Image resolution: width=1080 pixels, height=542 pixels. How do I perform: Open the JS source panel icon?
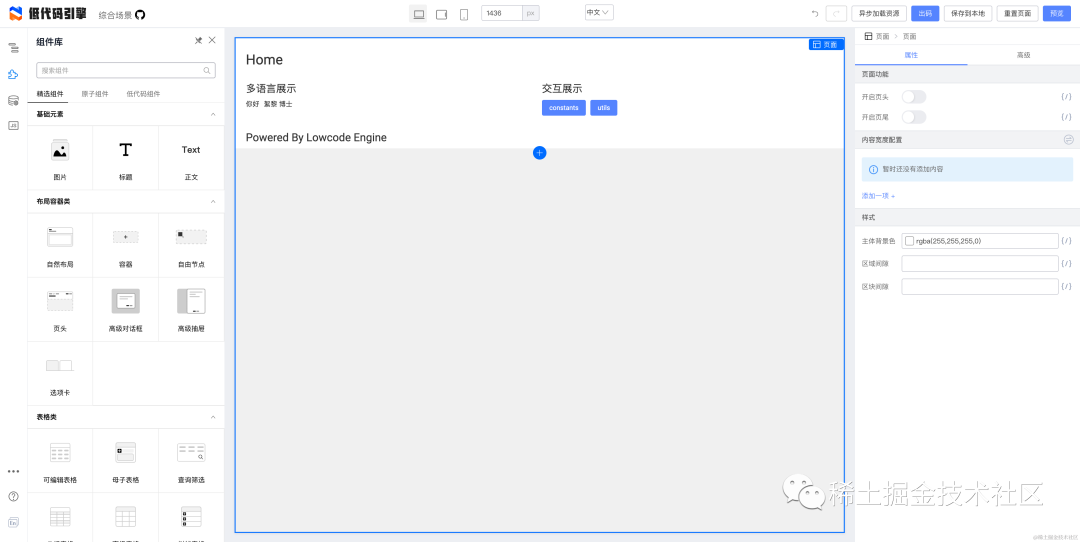(13, 125)
